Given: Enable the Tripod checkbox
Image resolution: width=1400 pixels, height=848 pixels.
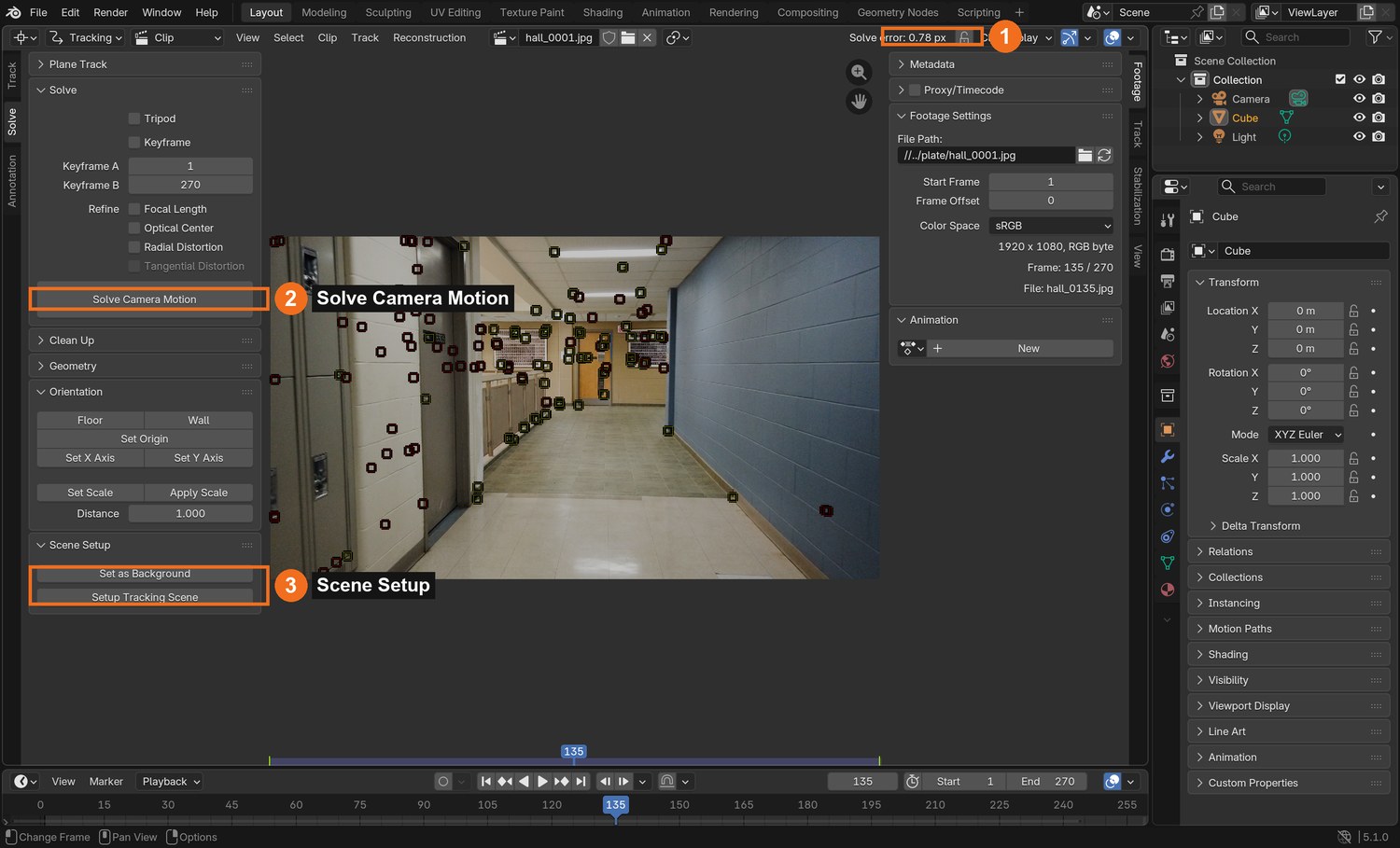Looking at the screenshot, I should pos(134,118).
